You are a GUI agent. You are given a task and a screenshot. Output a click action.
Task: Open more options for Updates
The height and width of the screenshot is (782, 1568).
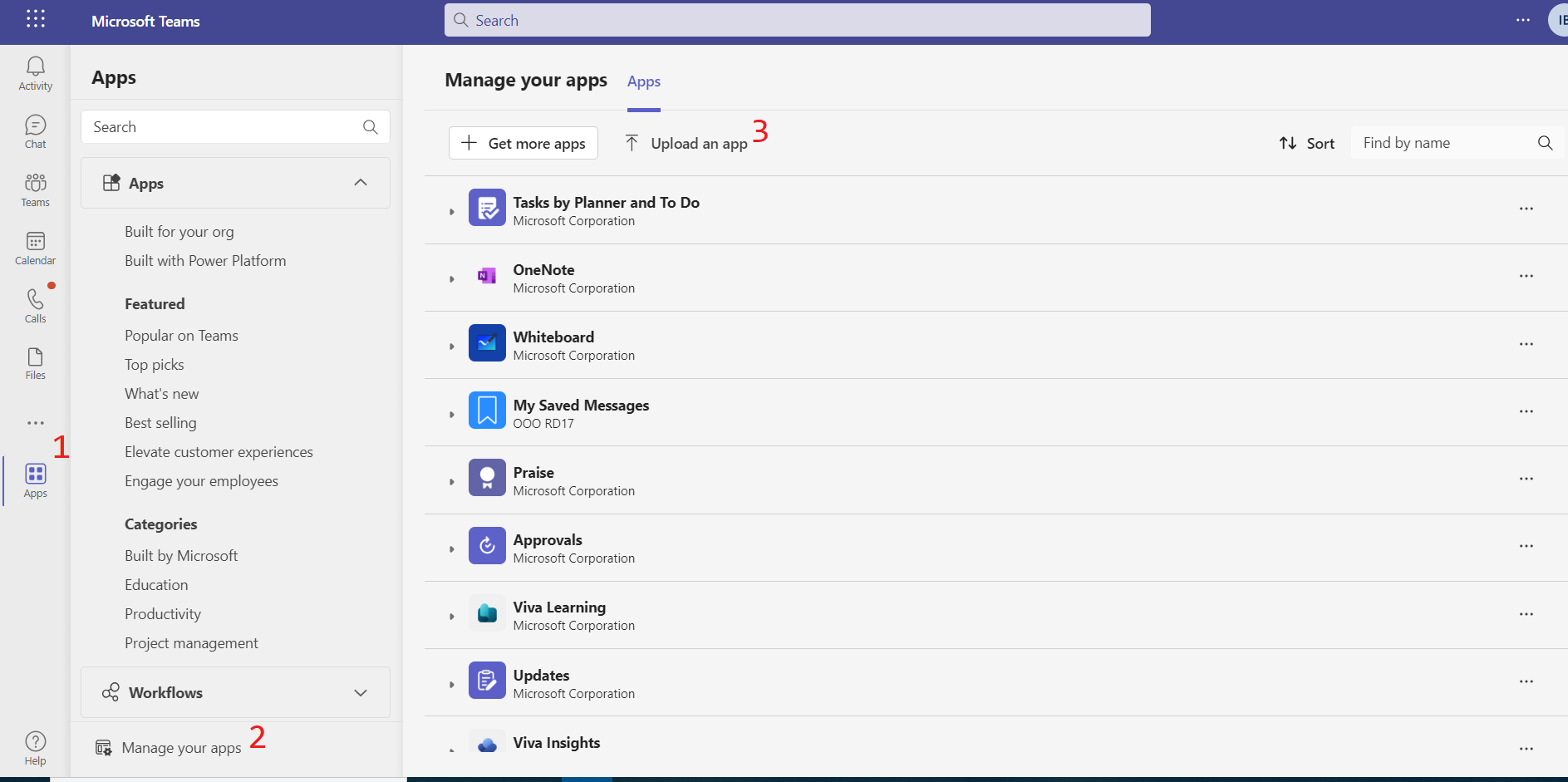click(1526, 681)
